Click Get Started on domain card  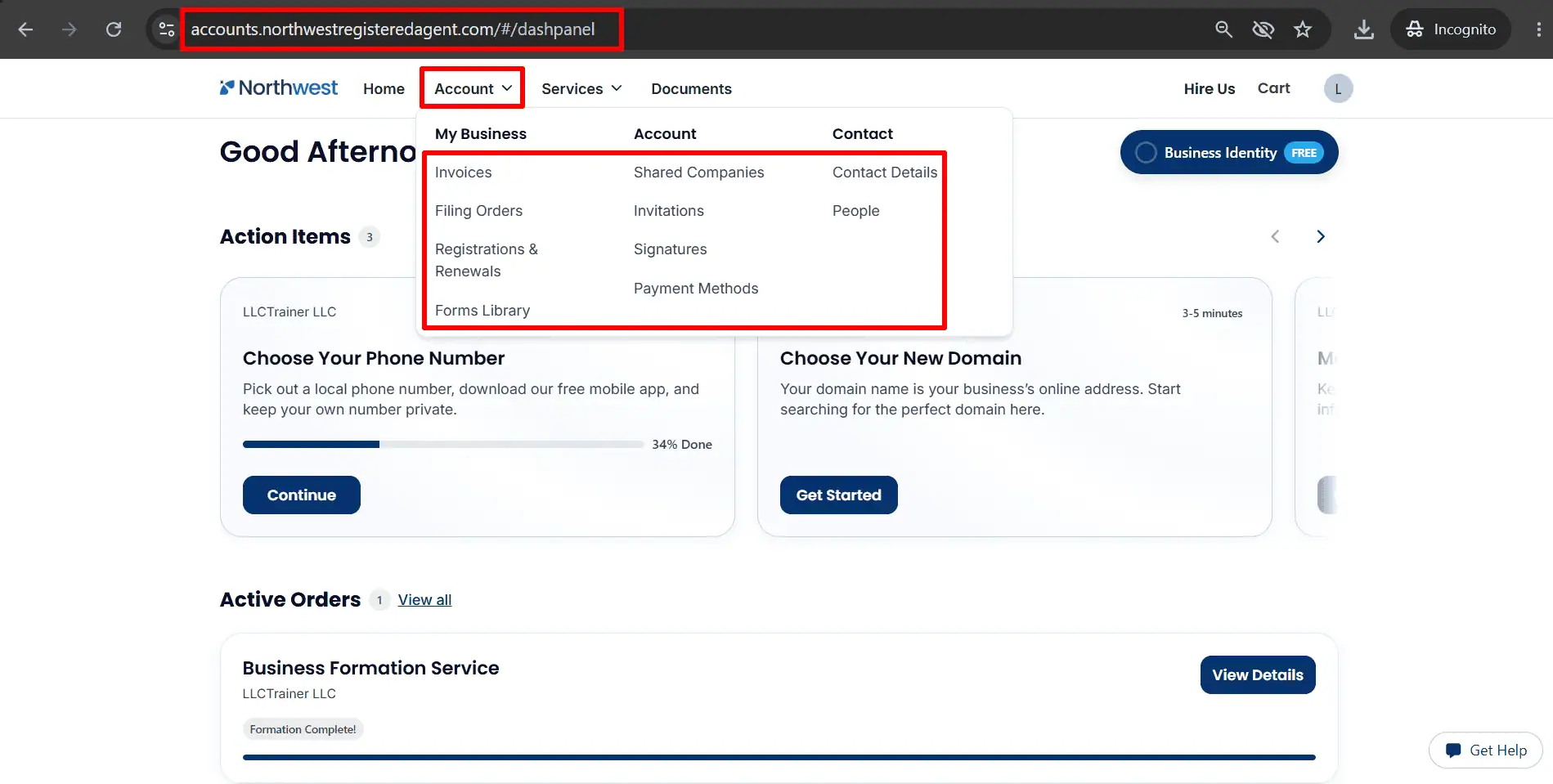[x=838, y=495]
